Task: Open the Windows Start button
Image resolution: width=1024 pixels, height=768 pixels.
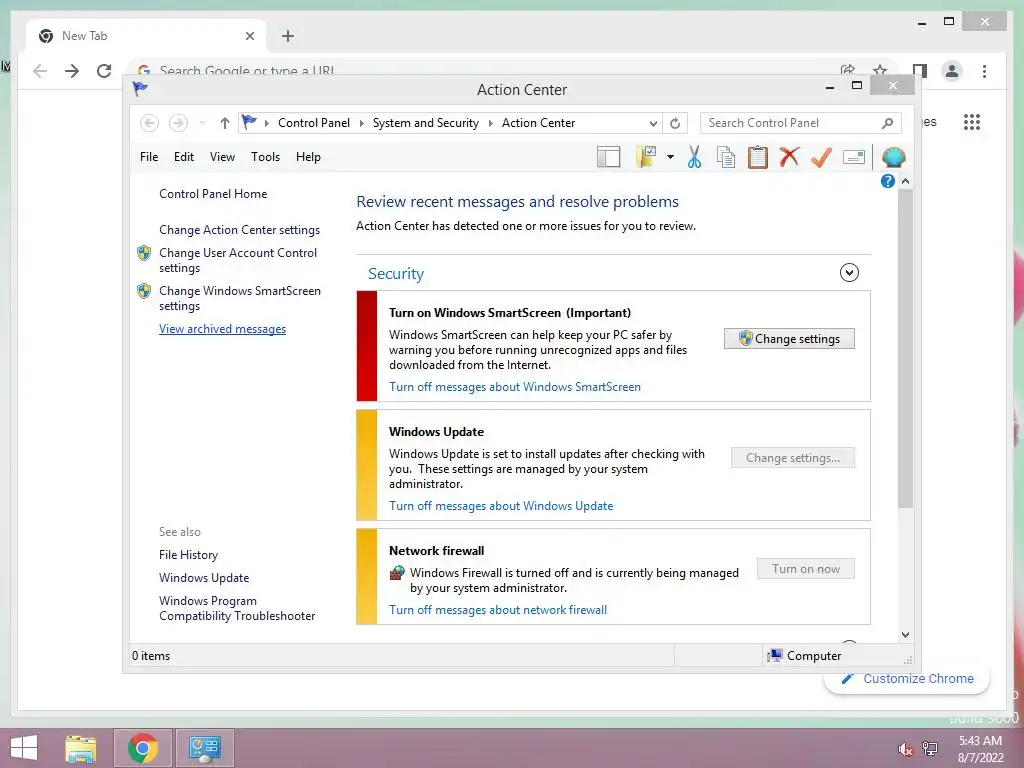Action: 24,748
